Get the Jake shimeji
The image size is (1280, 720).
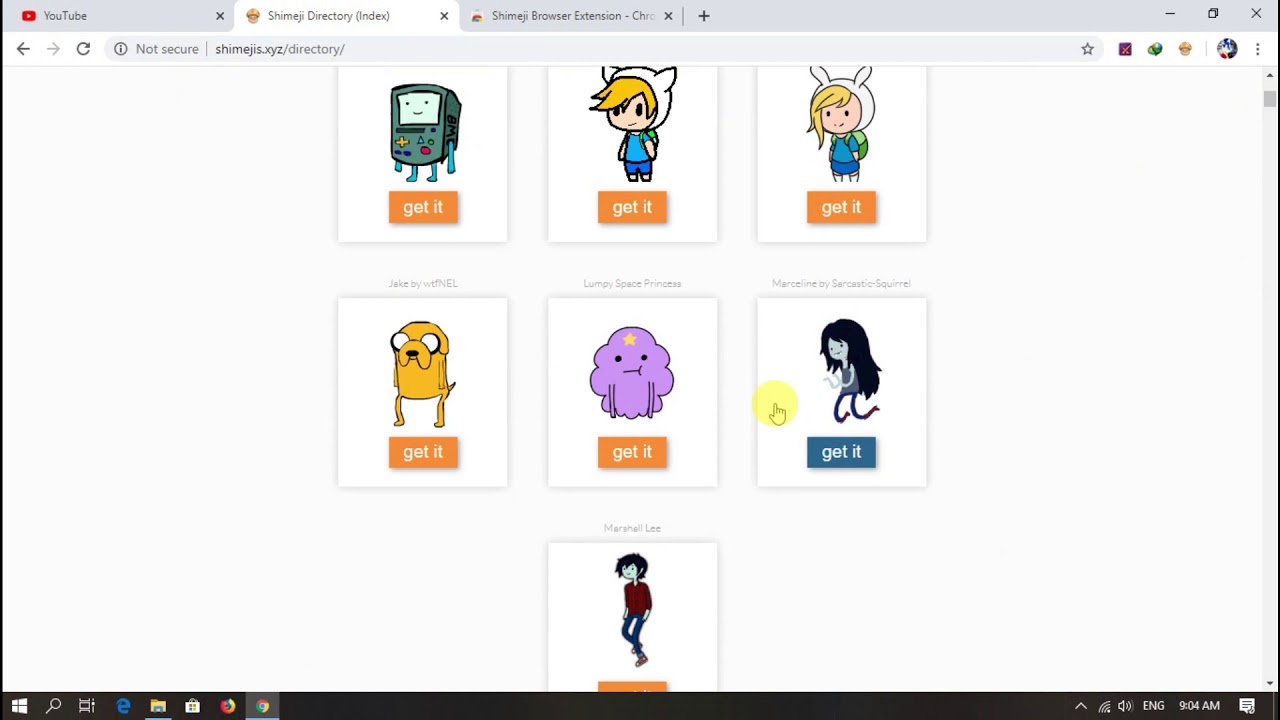pos(423,452)
